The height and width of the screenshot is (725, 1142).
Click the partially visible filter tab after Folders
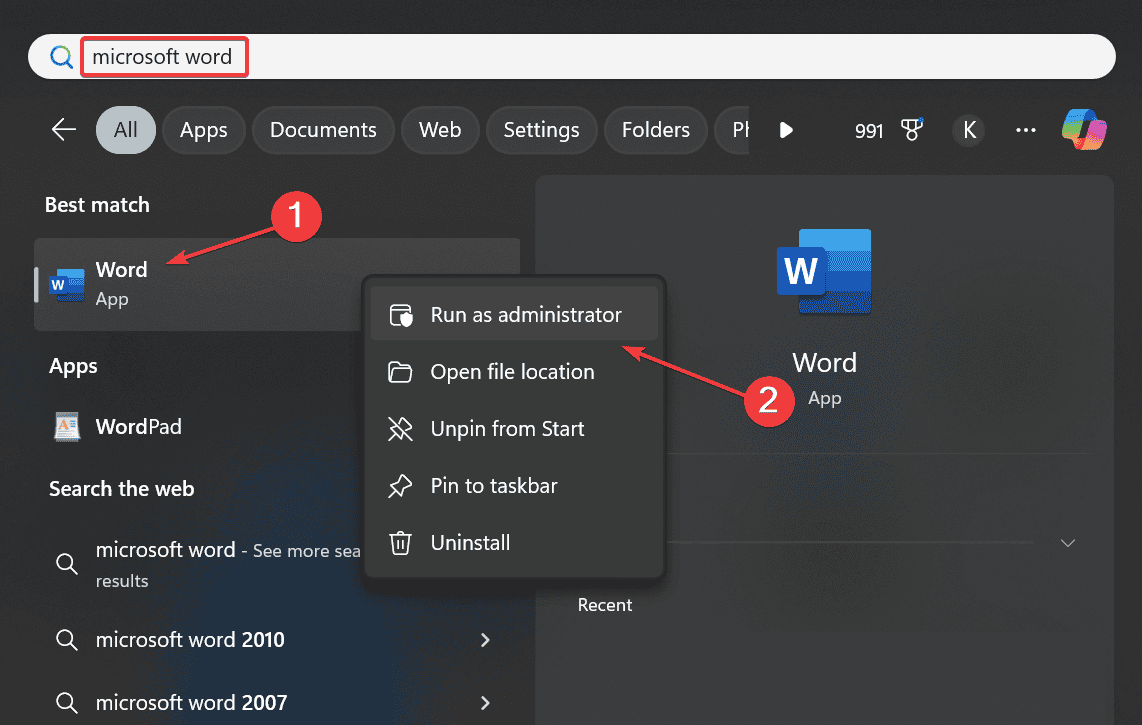(732, 130)
